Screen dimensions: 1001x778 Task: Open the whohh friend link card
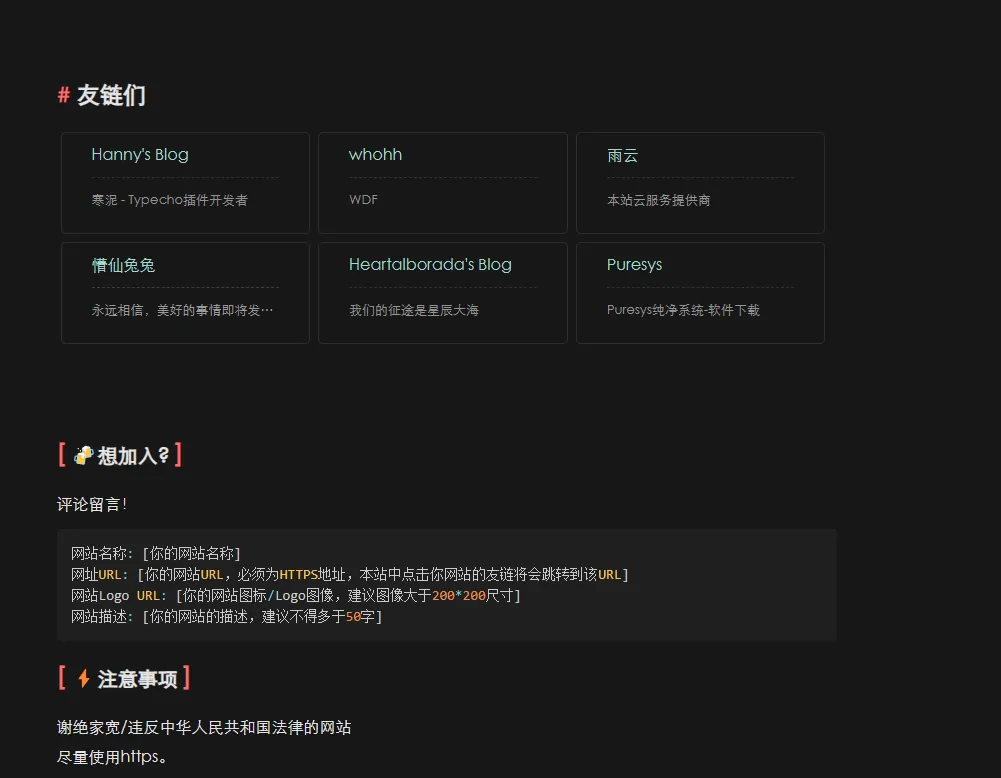point(442,182)
